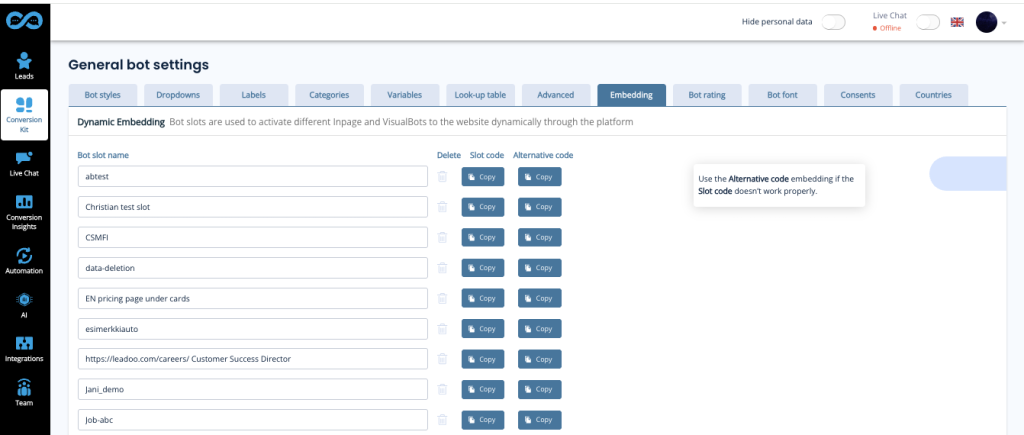
Task: Open the Leads sidebar section
Action: (x=25, y=66)
